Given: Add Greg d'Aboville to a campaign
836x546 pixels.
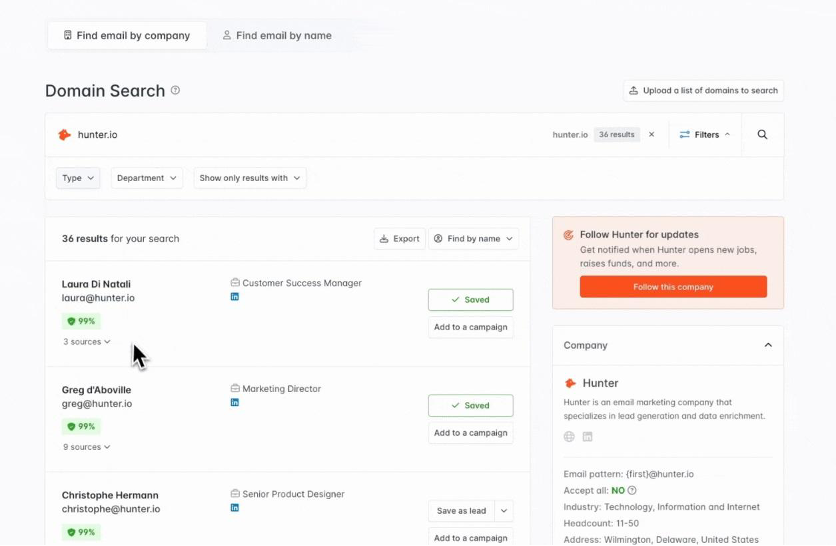Looking at the screenshot, I should coord(471,432).
